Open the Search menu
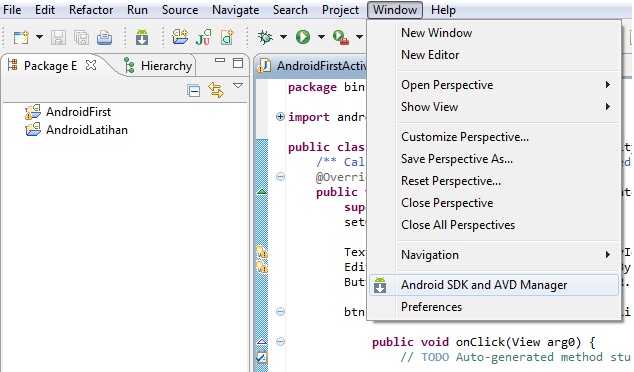Image resolution: width=634 pixels, height=372 pixels. pos(290,10)
